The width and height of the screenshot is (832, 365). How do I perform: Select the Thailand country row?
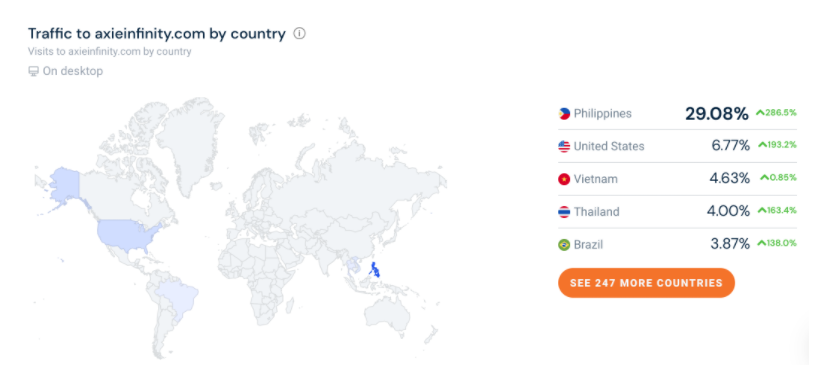tap(677, 212)
